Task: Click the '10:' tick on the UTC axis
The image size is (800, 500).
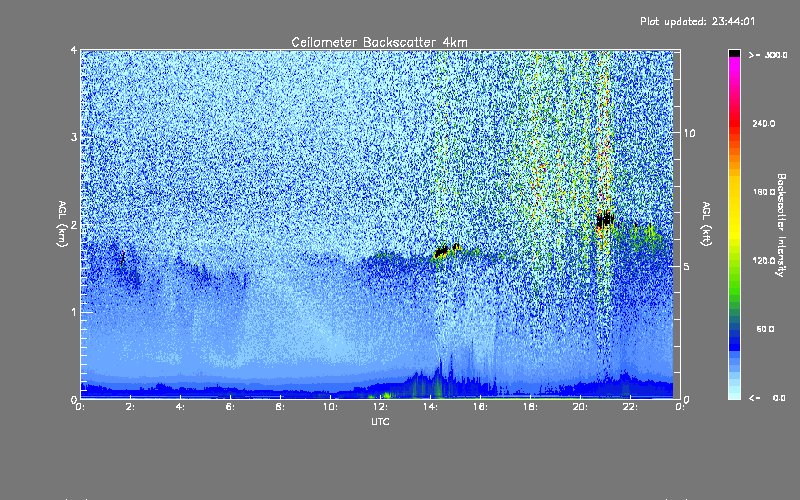Action: click(x=331, y=407)
